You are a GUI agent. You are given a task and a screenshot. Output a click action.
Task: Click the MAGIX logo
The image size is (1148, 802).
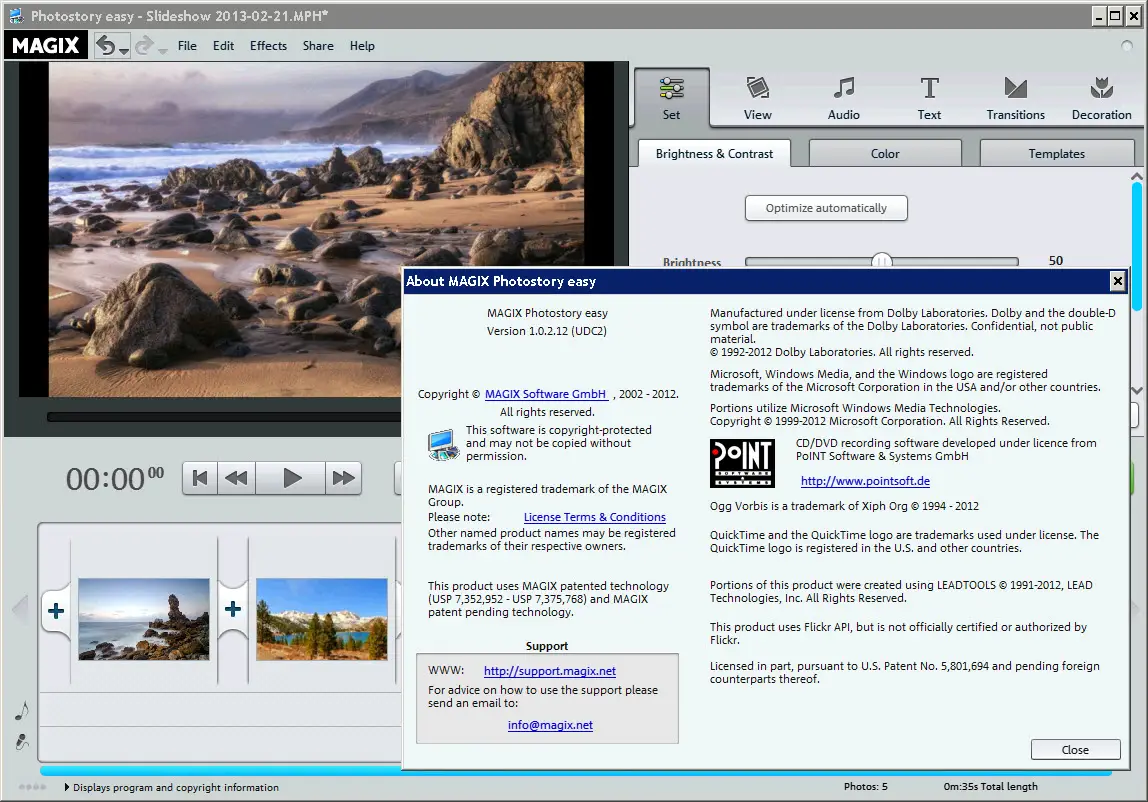[45, 45]
